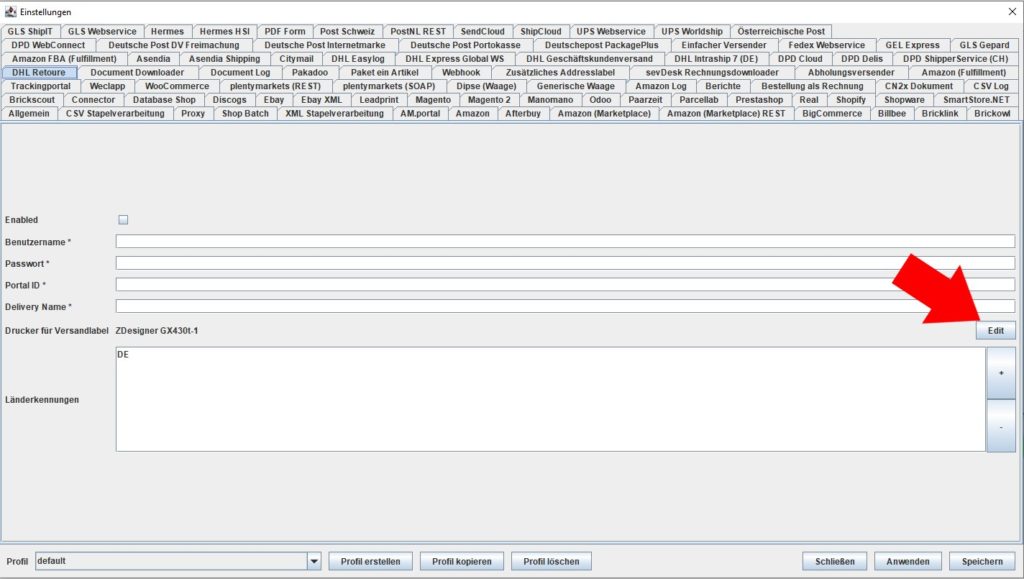Screen dimensions: 1024x579
Task: Switch to the CSV Log tab
Action: 991,86
